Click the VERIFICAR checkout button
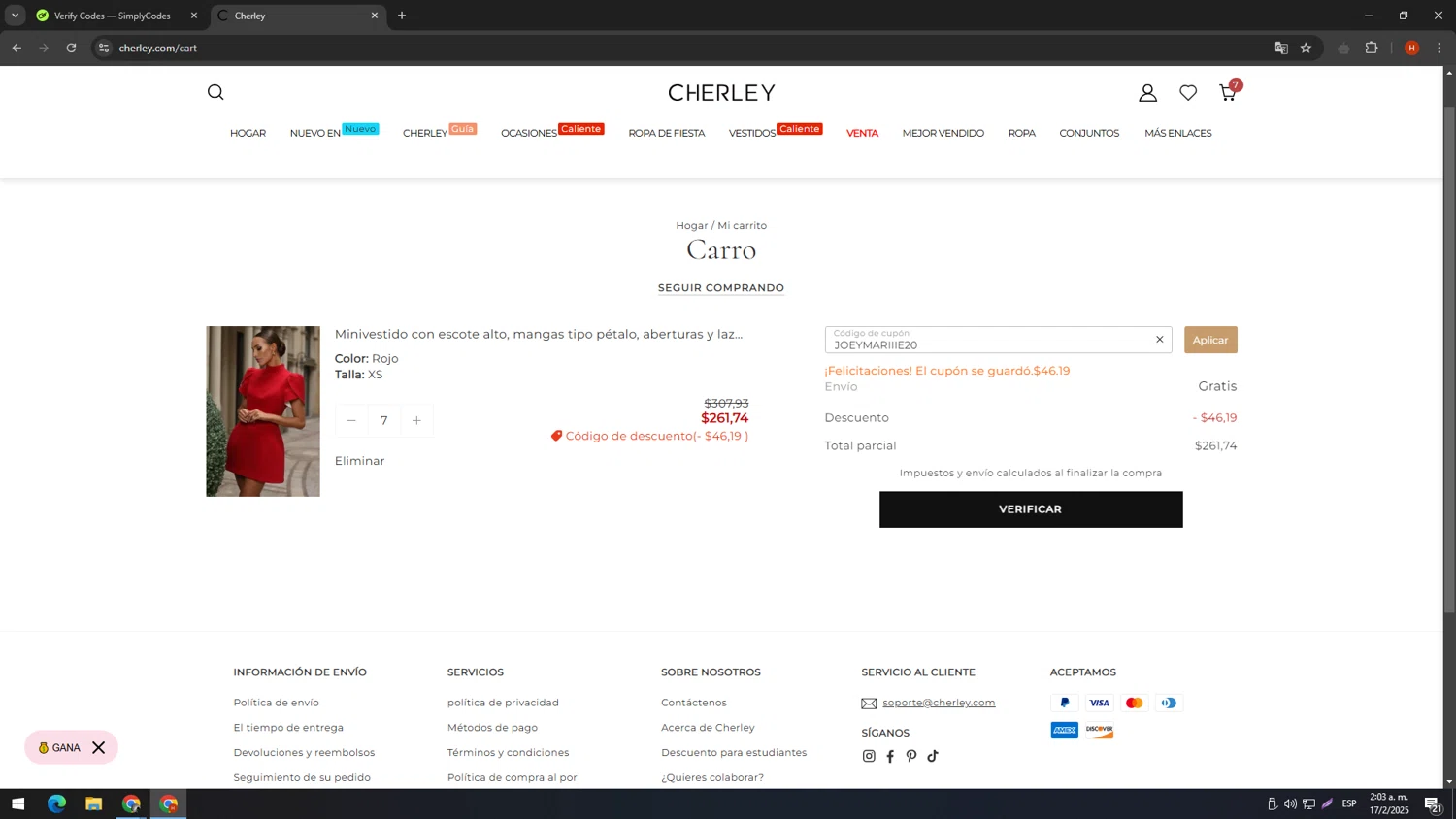The image size is (1456, 819). coord(1031,509)
